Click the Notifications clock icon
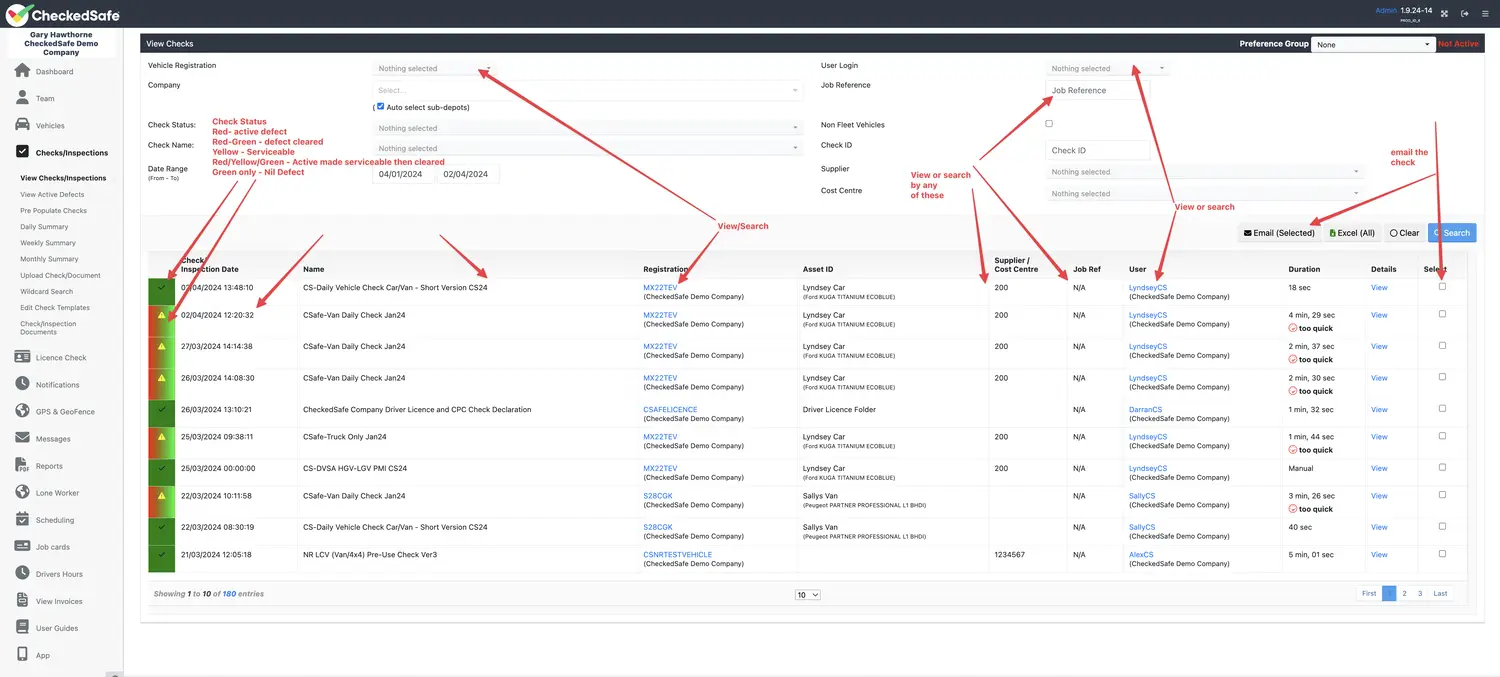 tap(22, 384)
